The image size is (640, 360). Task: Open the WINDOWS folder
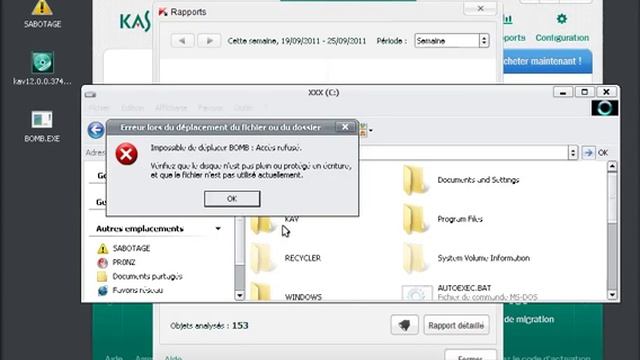tap(286, 292)
